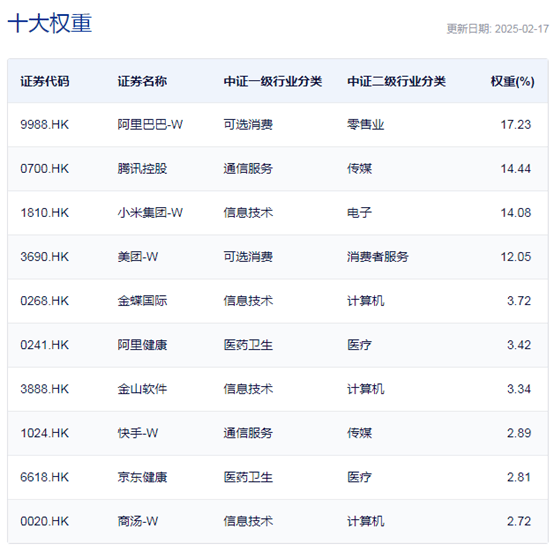
Task: Click the 零售业 industry cell
Action: click(x=365, y=125)
